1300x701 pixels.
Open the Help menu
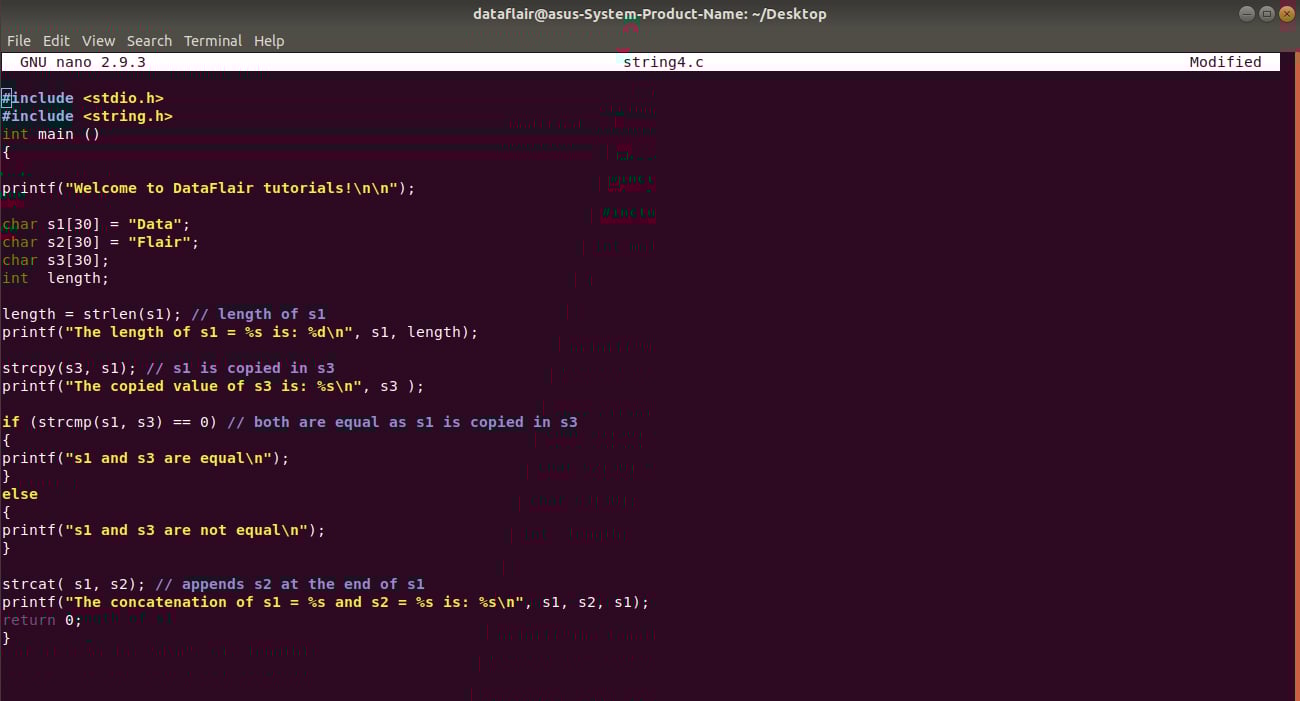[x=269, y=41]
